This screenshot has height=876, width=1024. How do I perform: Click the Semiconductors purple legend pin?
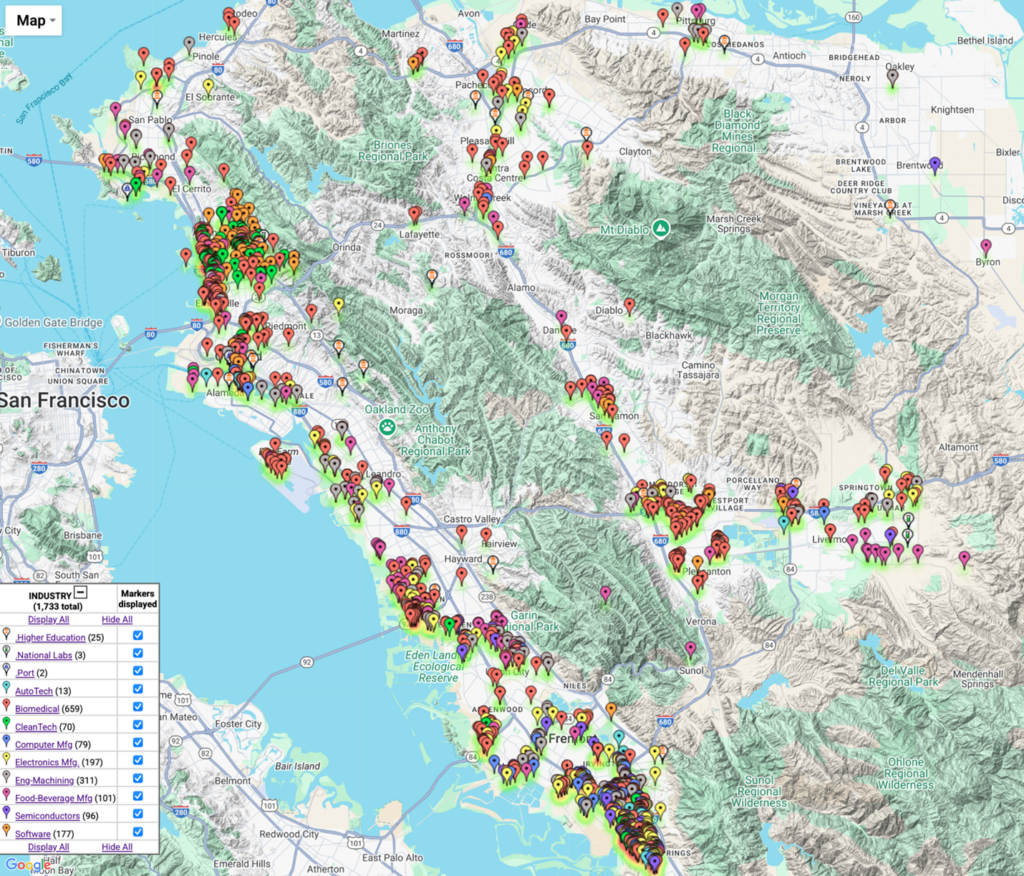pyautogui.click(x=7, y=813)
